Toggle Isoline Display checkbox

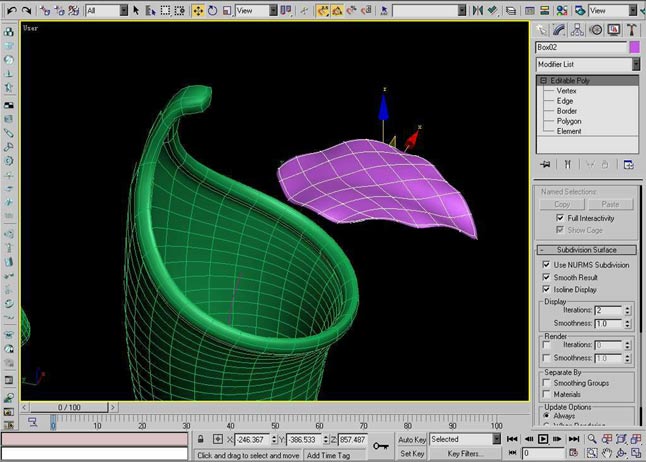[x=546, y=289]
